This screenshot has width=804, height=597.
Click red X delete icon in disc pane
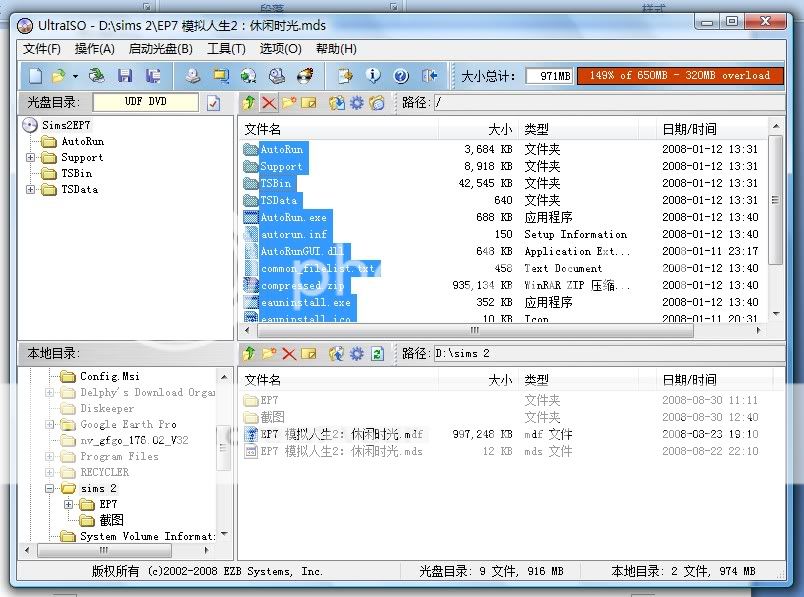[268, 102]
